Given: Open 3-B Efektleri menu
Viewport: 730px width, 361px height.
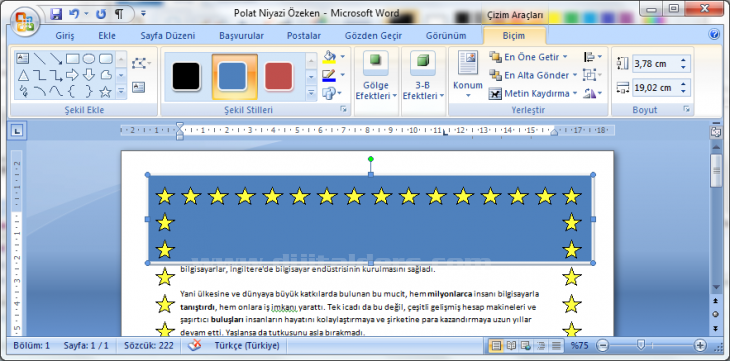Looking at the screenshot, I should point(423,76).
